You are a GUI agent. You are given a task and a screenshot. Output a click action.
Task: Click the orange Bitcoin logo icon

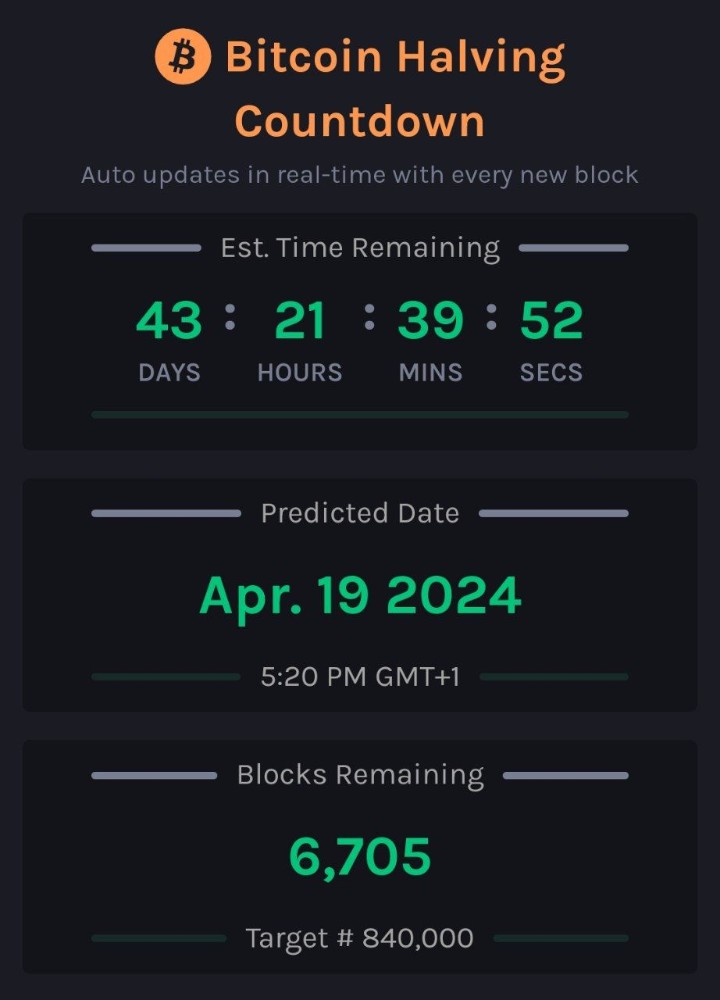pyautogui.click(x=182, y=56)
